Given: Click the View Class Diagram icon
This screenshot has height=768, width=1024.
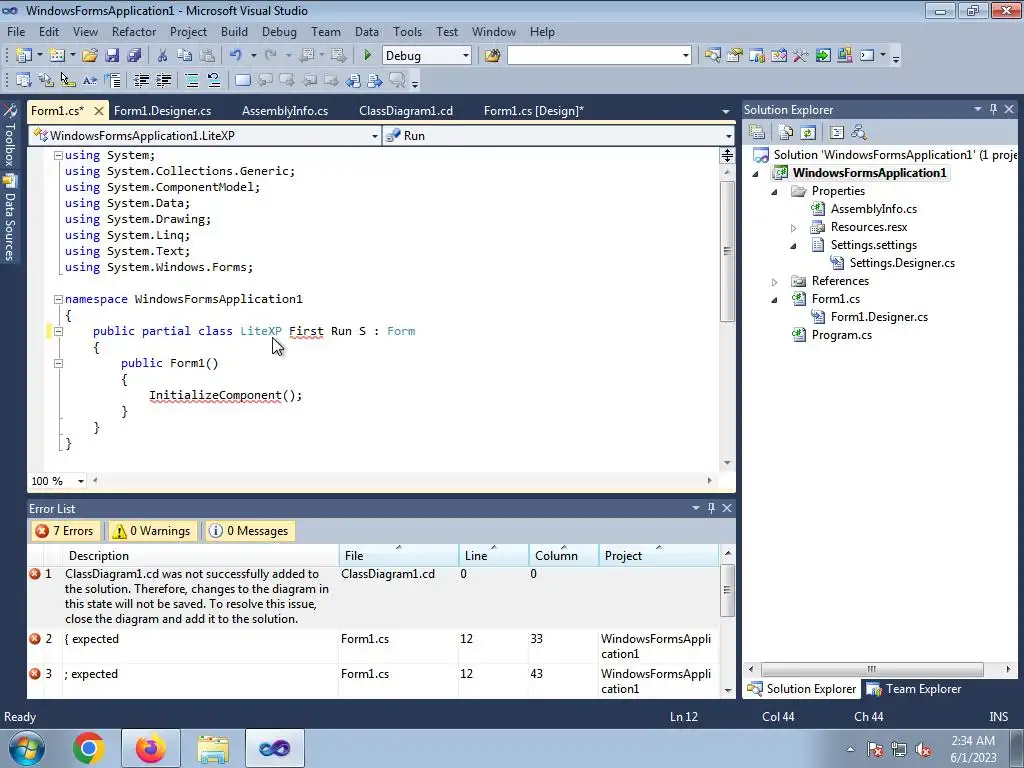Looking at the screenshot, I should pyautogui.click(x=859, y=133).
